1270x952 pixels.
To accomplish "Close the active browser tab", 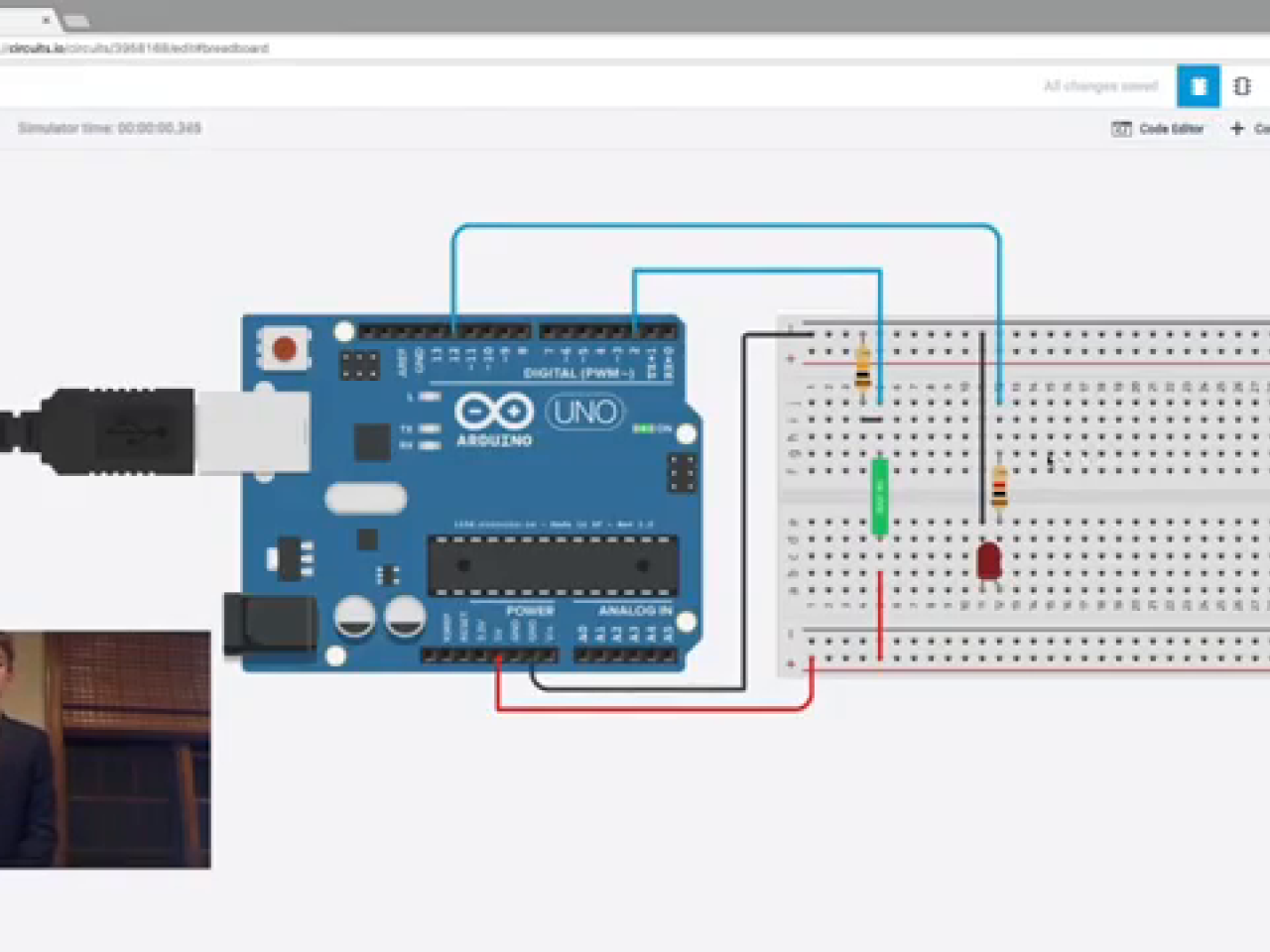I will 46,19.
